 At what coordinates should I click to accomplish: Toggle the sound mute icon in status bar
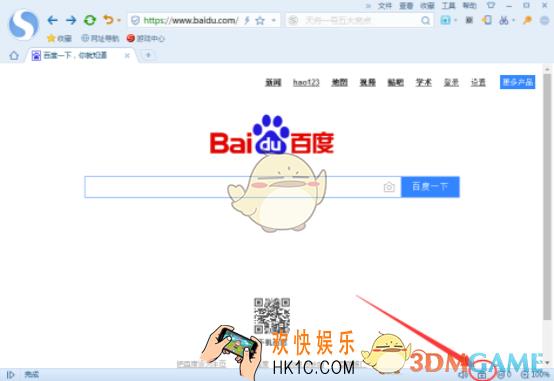464,374
